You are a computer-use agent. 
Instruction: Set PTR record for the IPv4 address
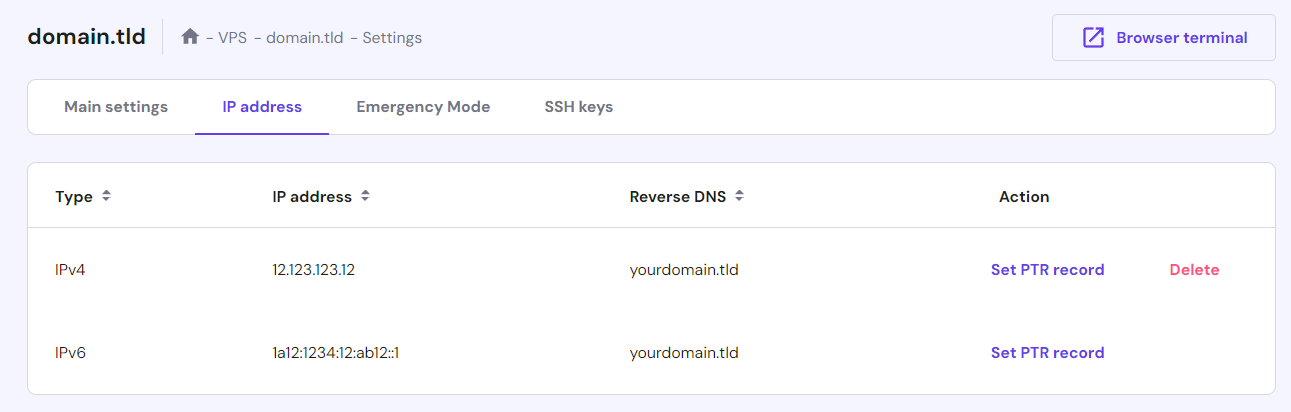pos(1047,270)
